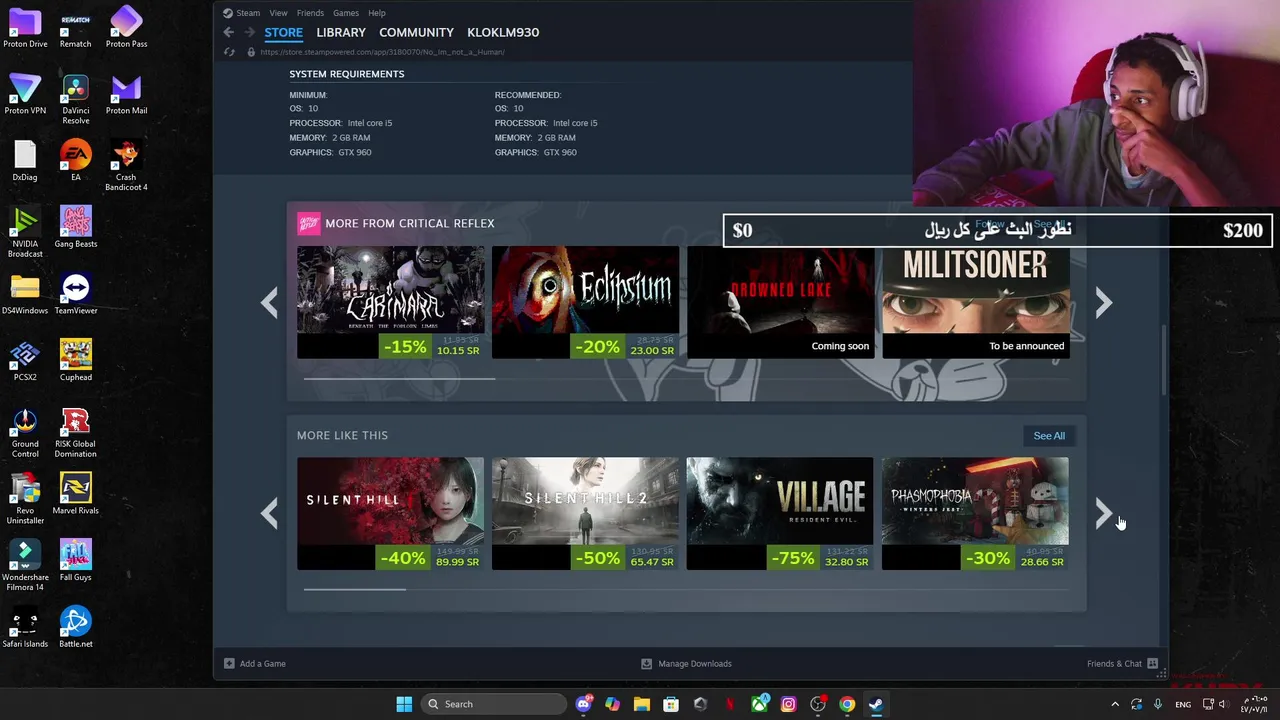This screenshot has height=720, width=1280.
Task: Open the Rematch desktop shortcut
Action: point(75,27)
